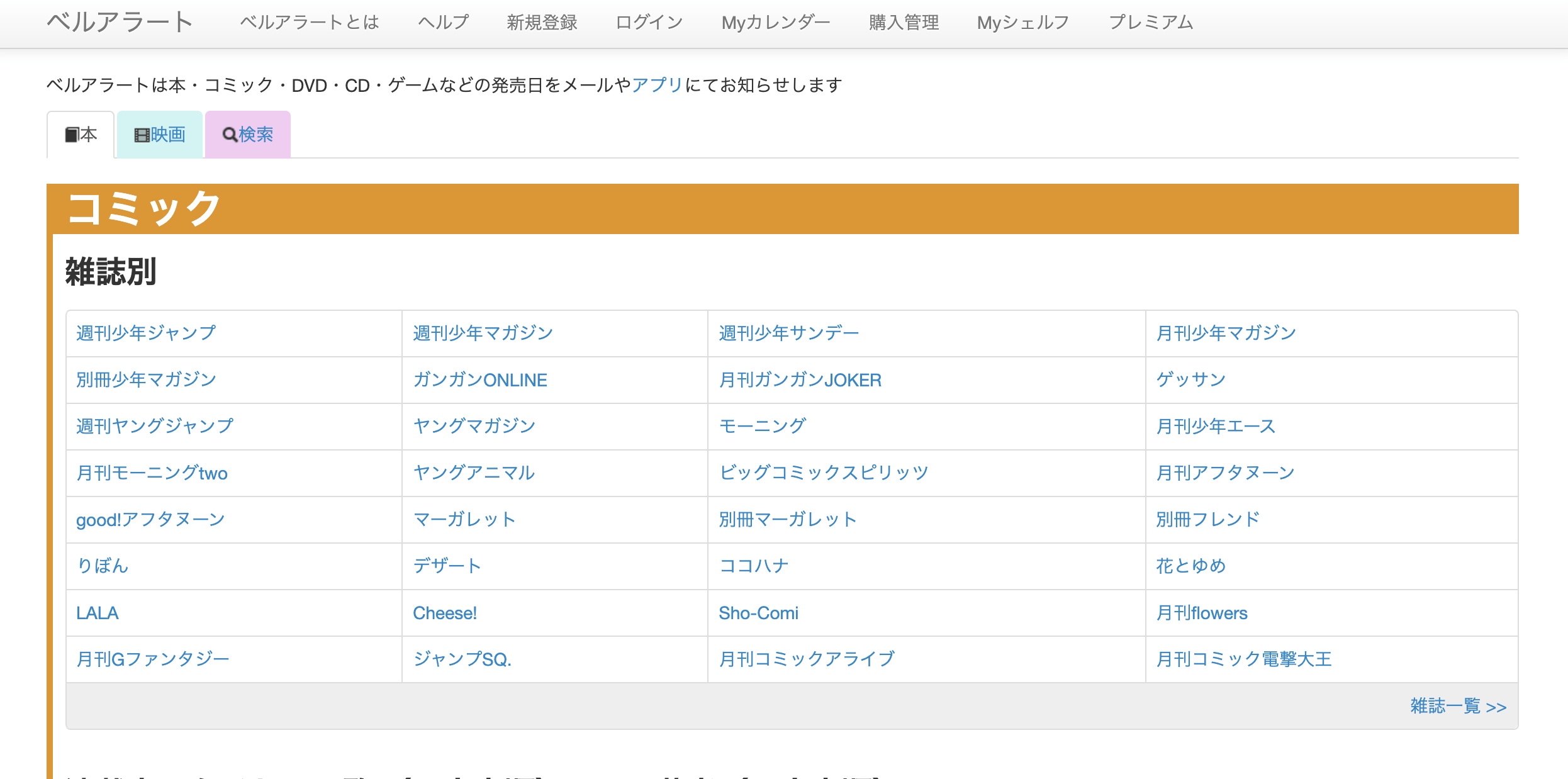This screenshot has height=779, width=1568.
Task: Open ヤングマガジン link
Action: [x=474, y=426]
